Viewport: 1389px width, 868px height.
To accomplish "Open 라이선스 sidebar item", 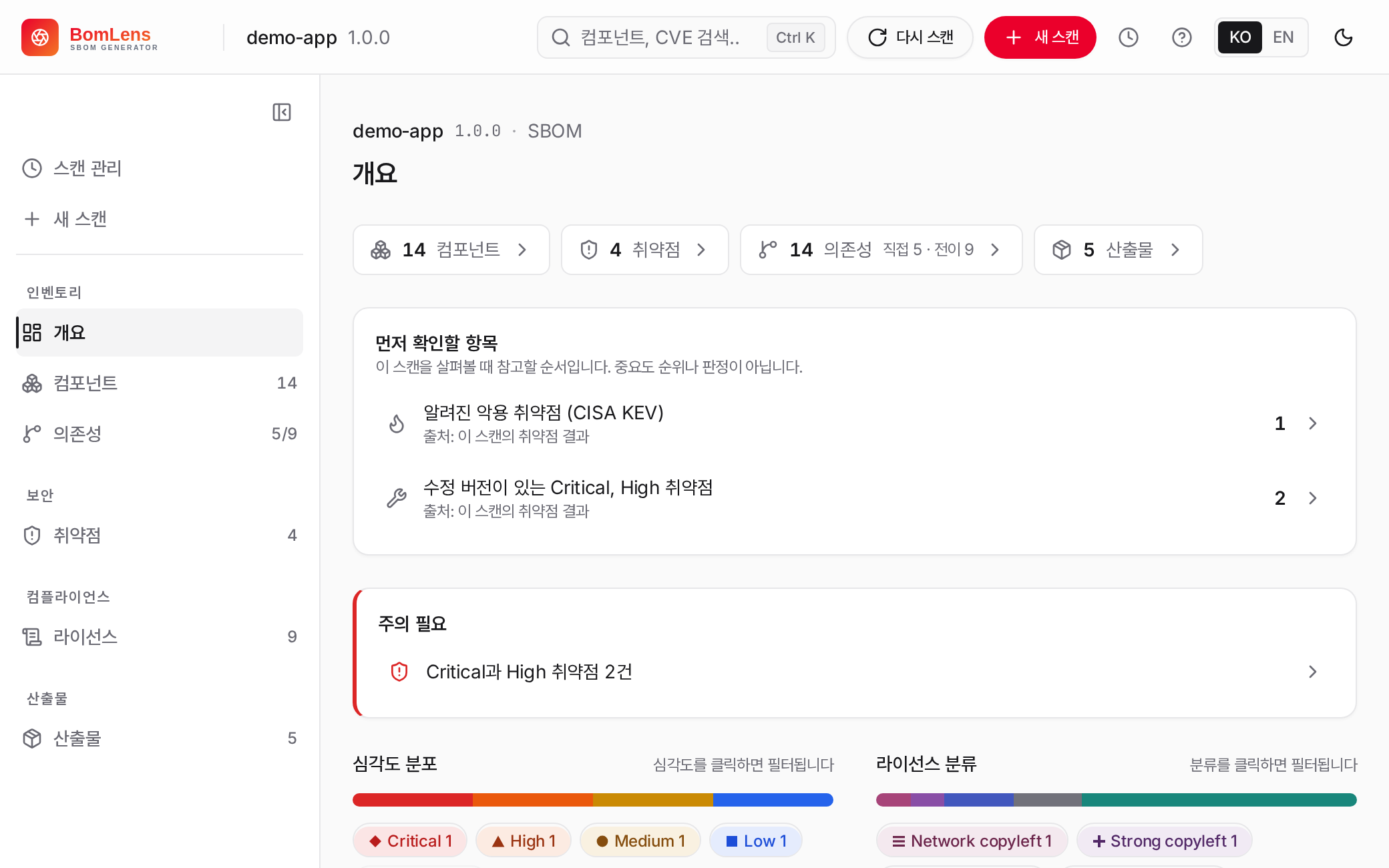I will [160, 637].
